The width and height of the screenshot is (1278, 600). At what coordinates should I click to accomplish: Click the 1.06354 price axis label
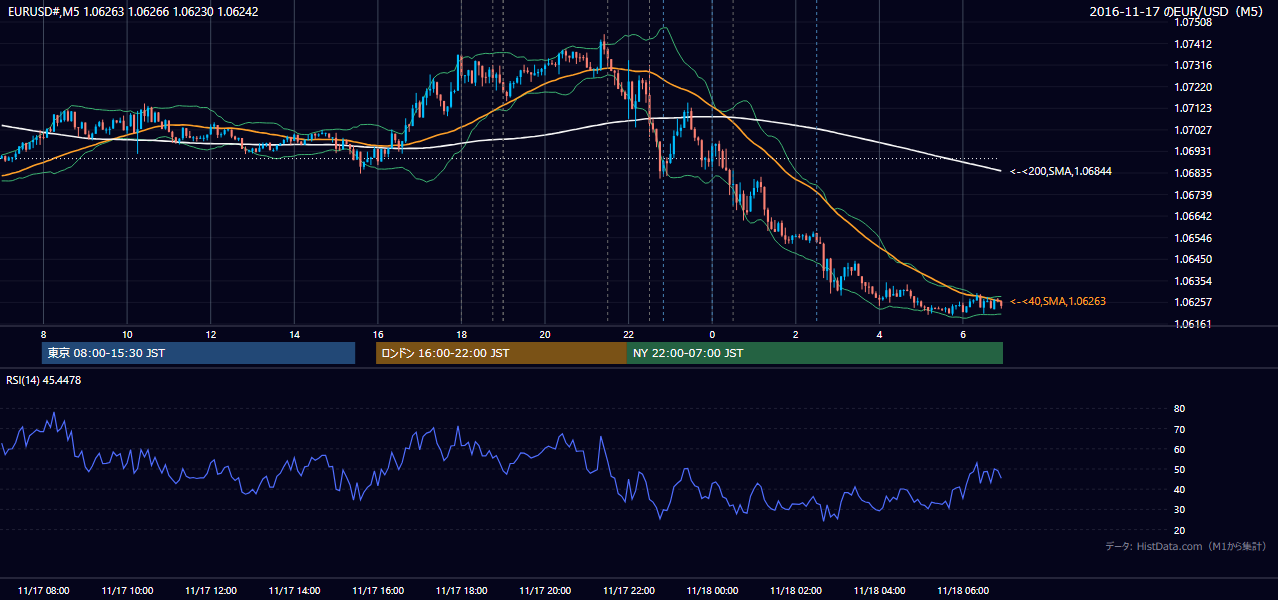tap(1192, 281)
